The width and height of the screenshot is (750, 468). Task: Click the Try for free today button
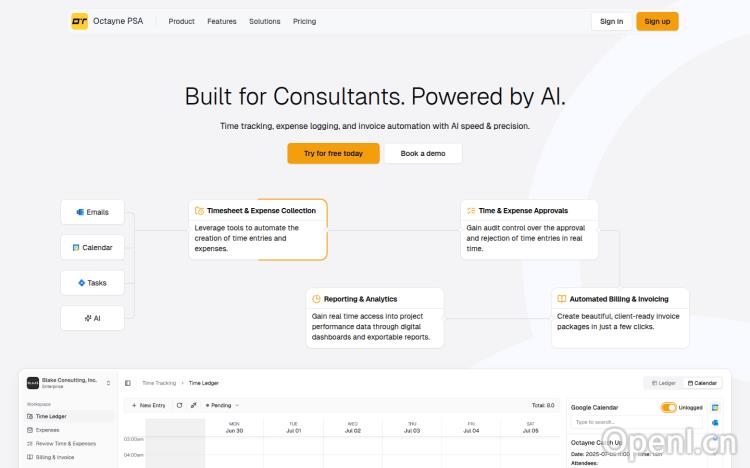tap(333, 153)
